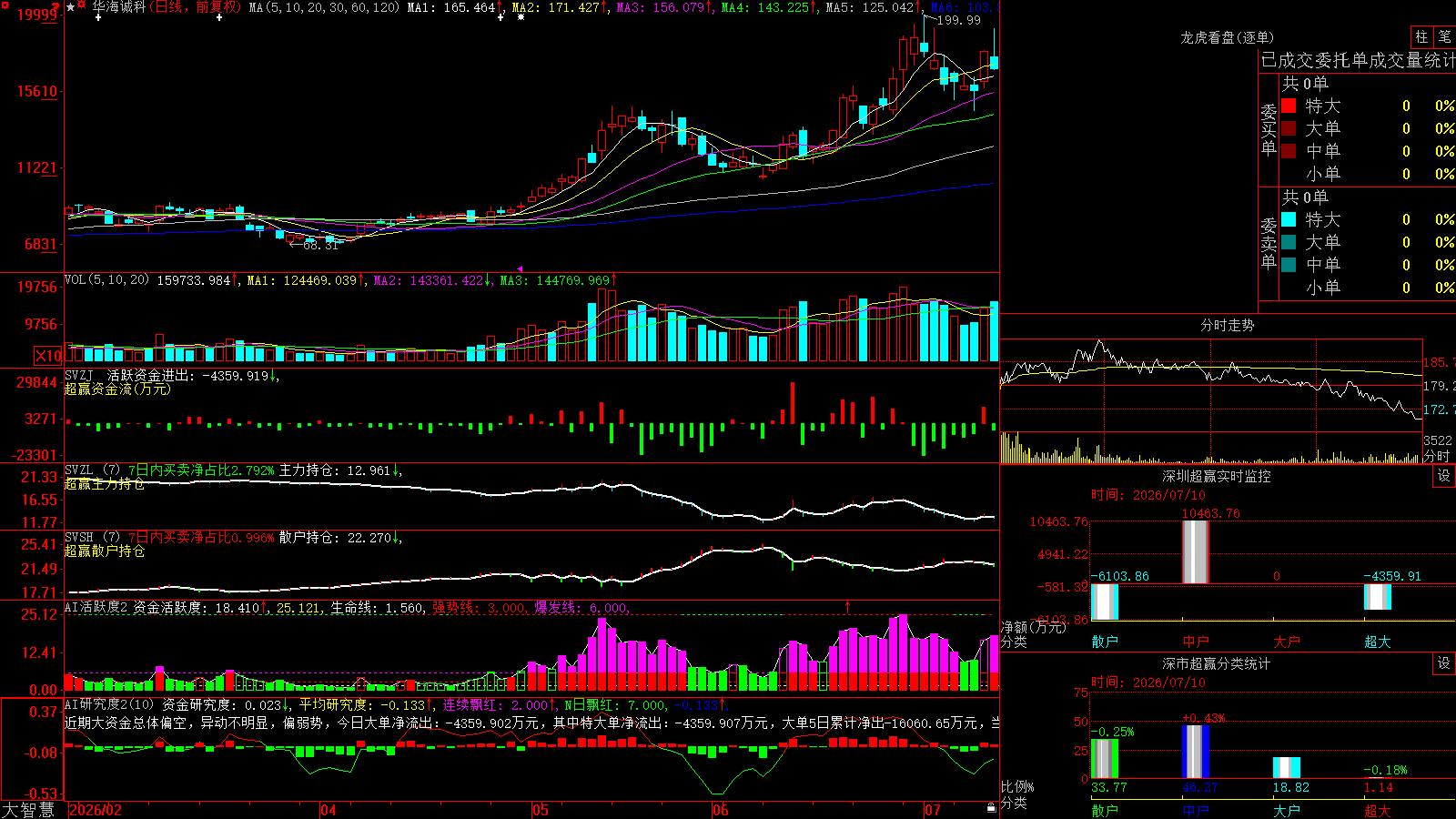Jump to the 04 month timeline marker
Image resolution: width=1456 pixels, height=819 pixels.
click(329, 810)
